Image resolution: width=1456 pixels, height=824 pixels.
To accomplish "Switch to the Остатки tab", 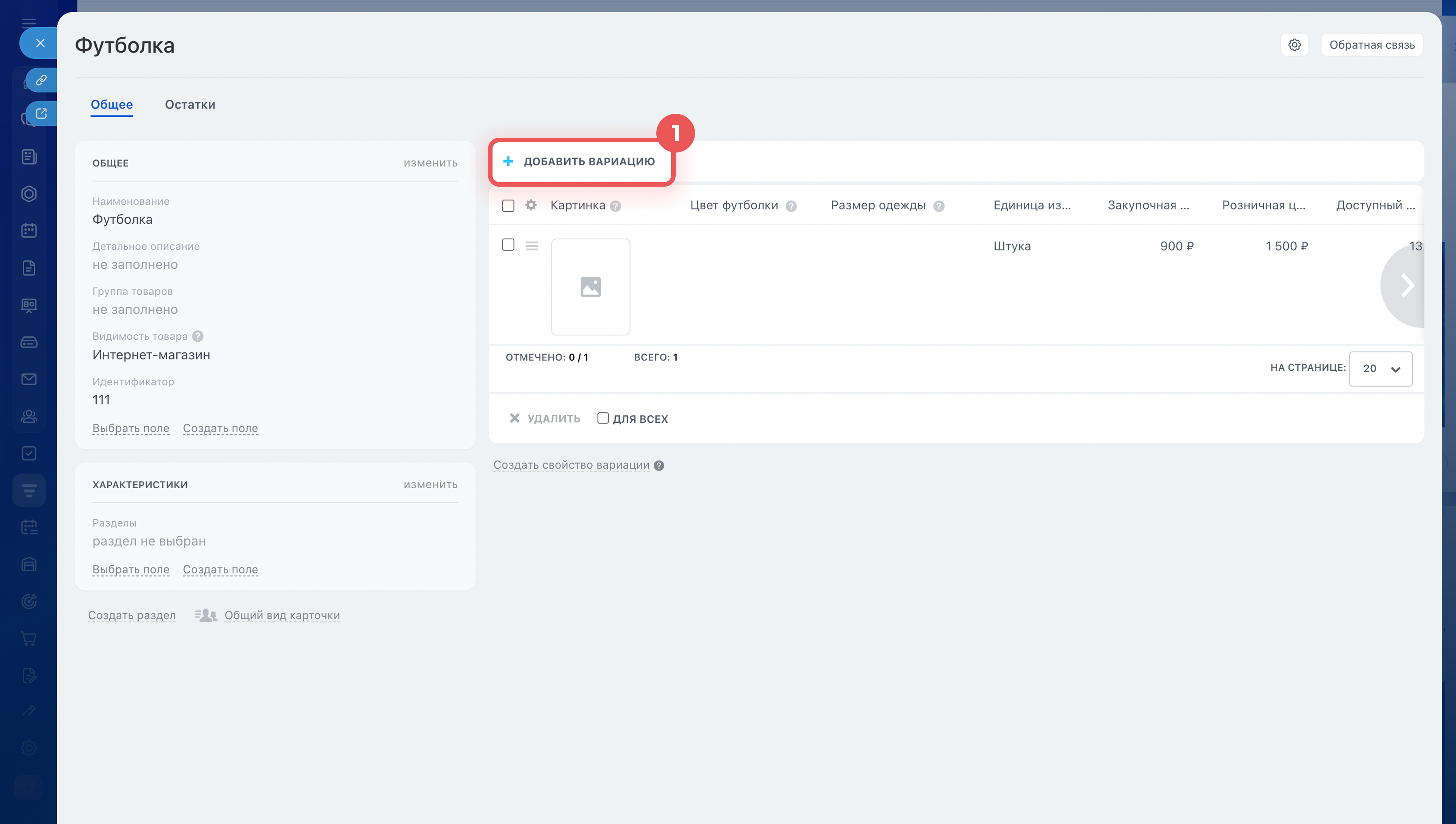I will (190, 105).
